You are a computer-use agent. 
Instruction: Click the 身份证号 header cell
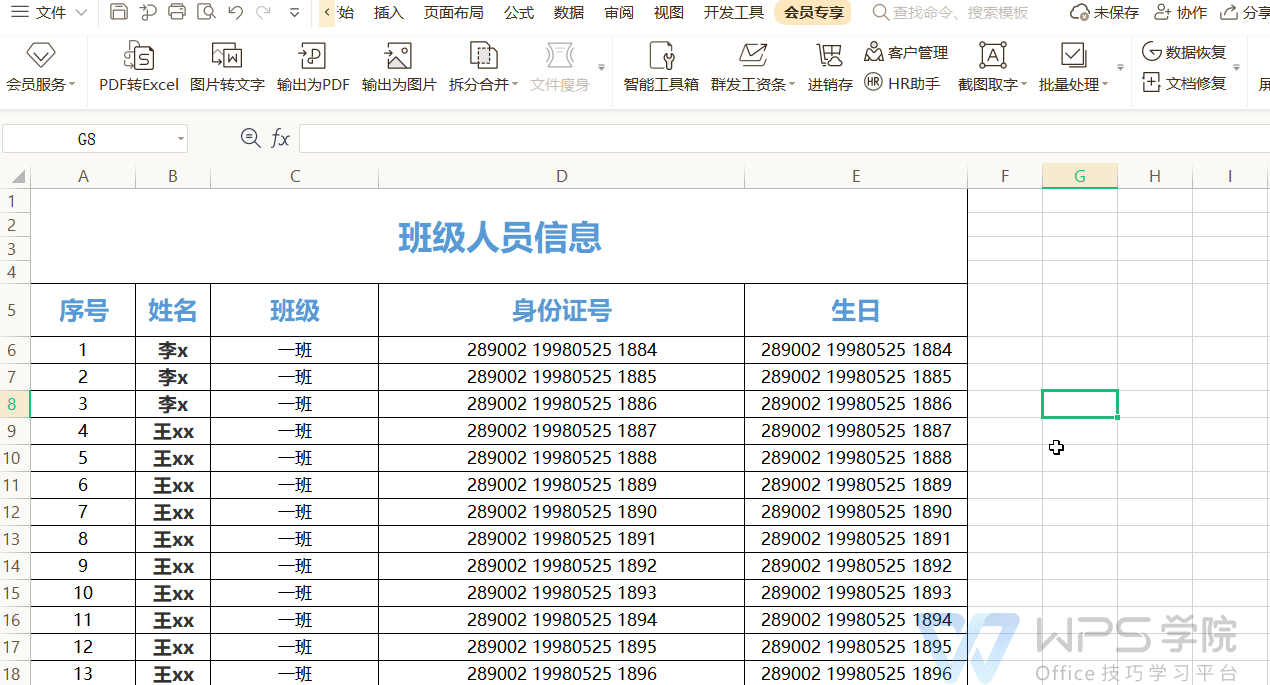click(x=561, y=310)
